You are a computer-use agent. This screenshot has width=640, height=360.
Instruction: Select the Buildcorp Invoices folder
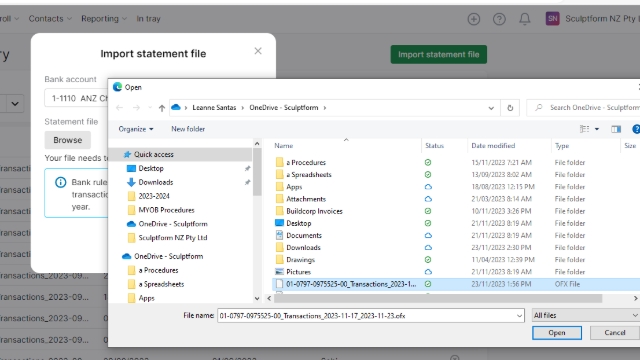[314, 211]
